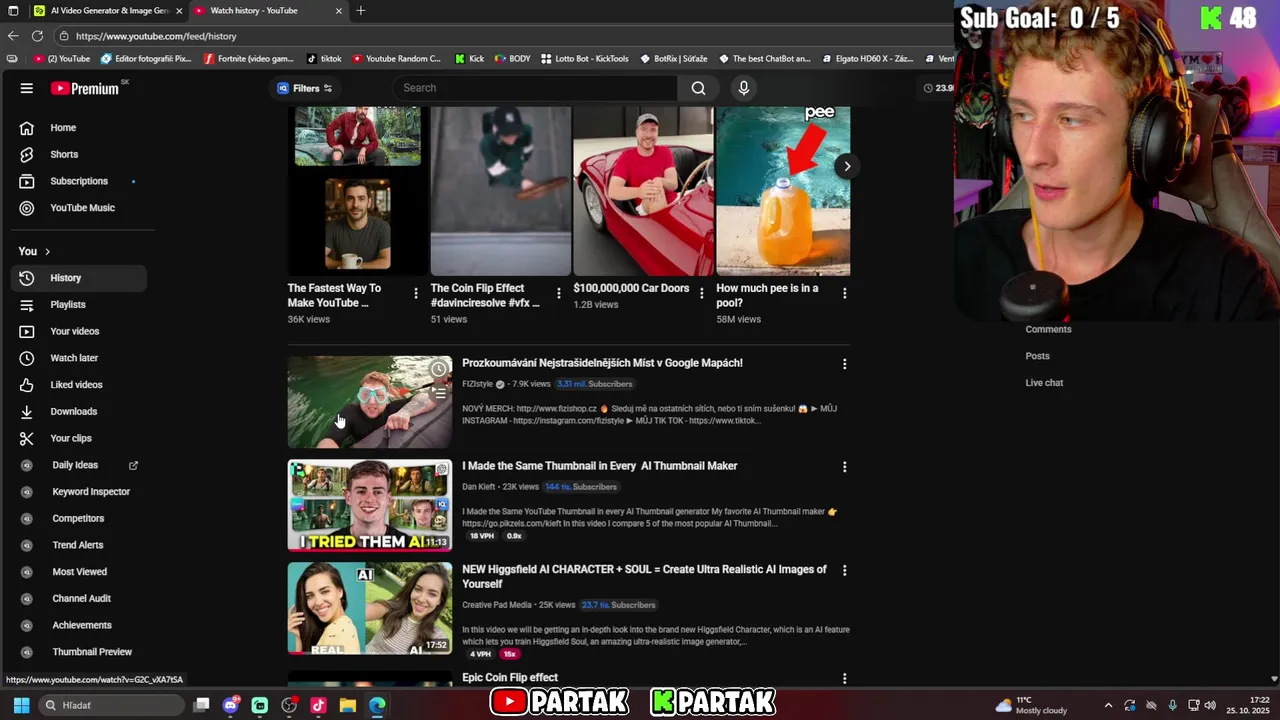1280x720 pixels.
Task: Open How much pee short thumbnail
Action: [x=783, y=190]
